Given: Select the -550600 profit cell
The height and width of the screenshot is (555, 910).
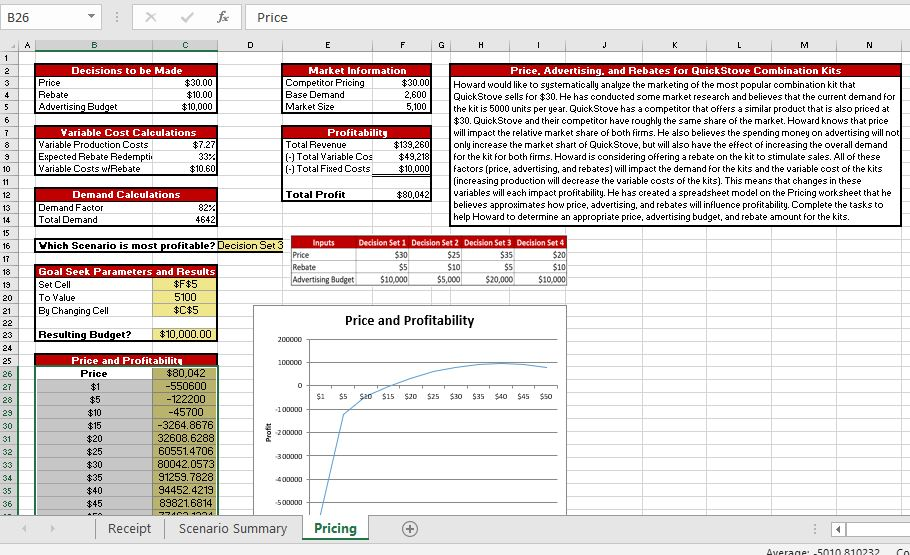Looking at the screenshot, I should [185, 387].
